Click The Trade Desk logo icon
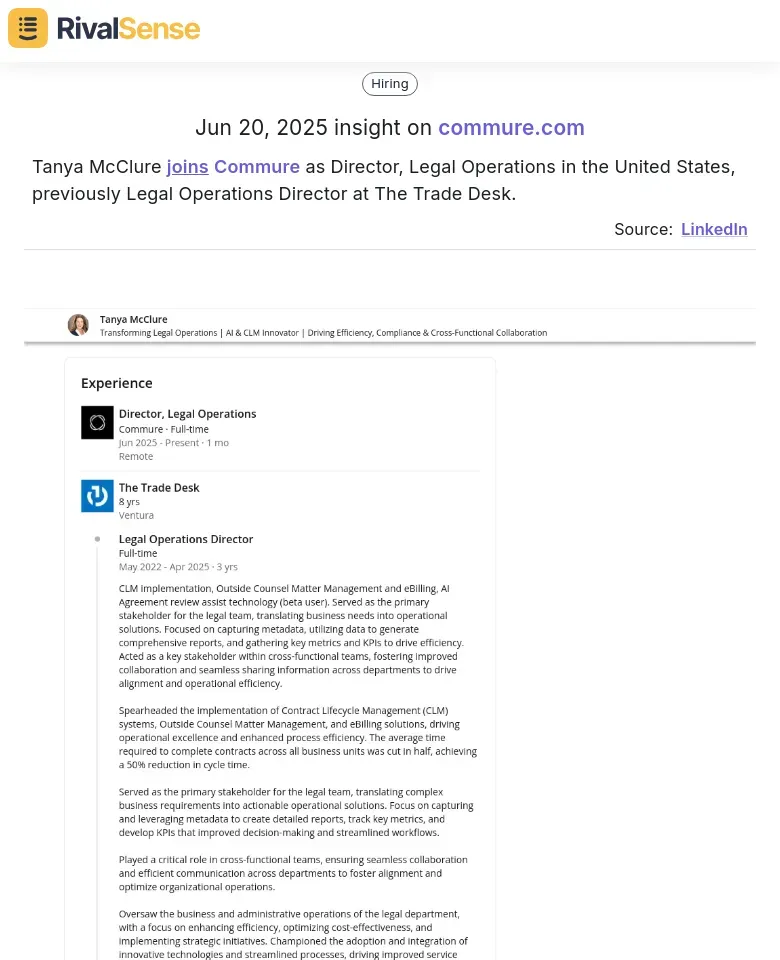 [97, 496]
